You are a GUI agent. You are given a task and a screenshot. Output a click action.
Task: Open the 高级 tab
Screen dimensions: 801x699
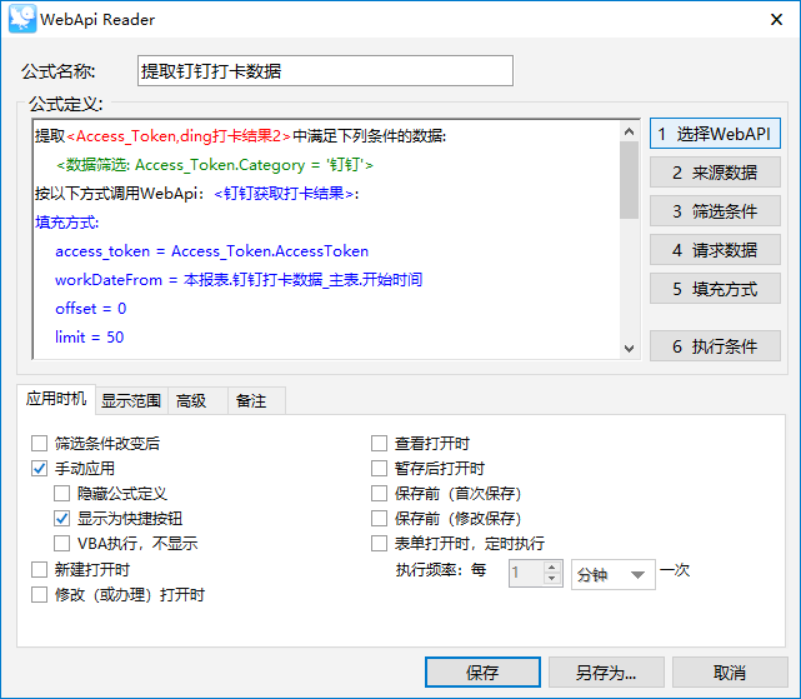(x=191, y=400)
